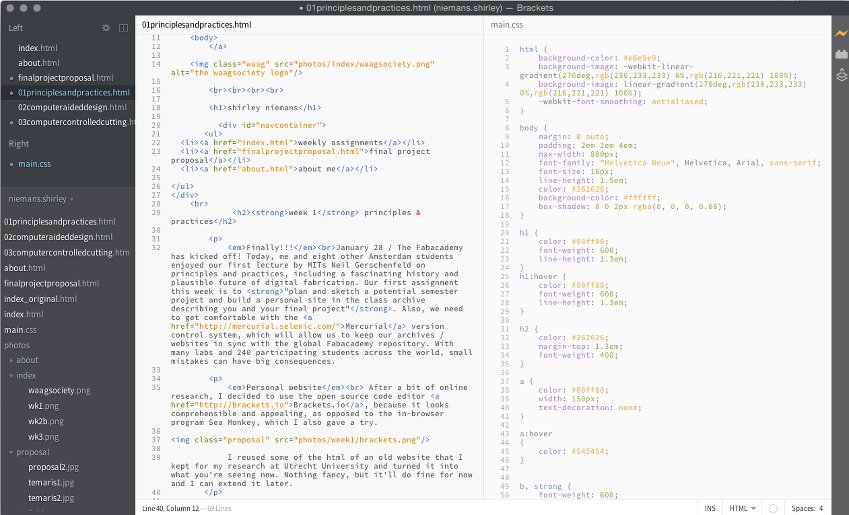Screen dimensions: 849x515
Task: Open the Extension Manager brick icon
Action: (x=841, y=54)
